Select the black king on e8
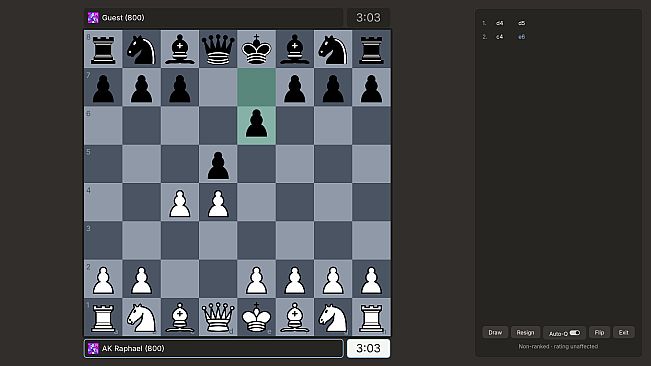 (256, 49)
